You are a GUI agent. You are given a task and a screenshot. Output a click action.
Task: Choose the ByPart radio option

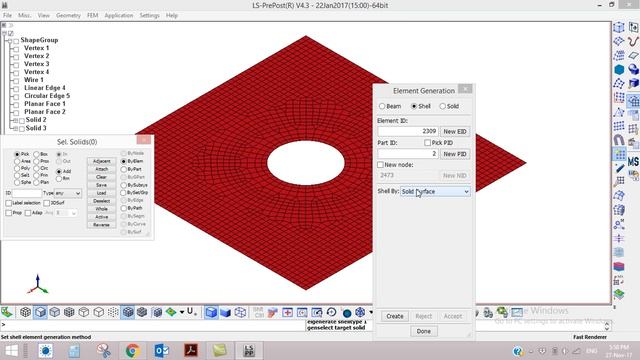pos(124,169)
